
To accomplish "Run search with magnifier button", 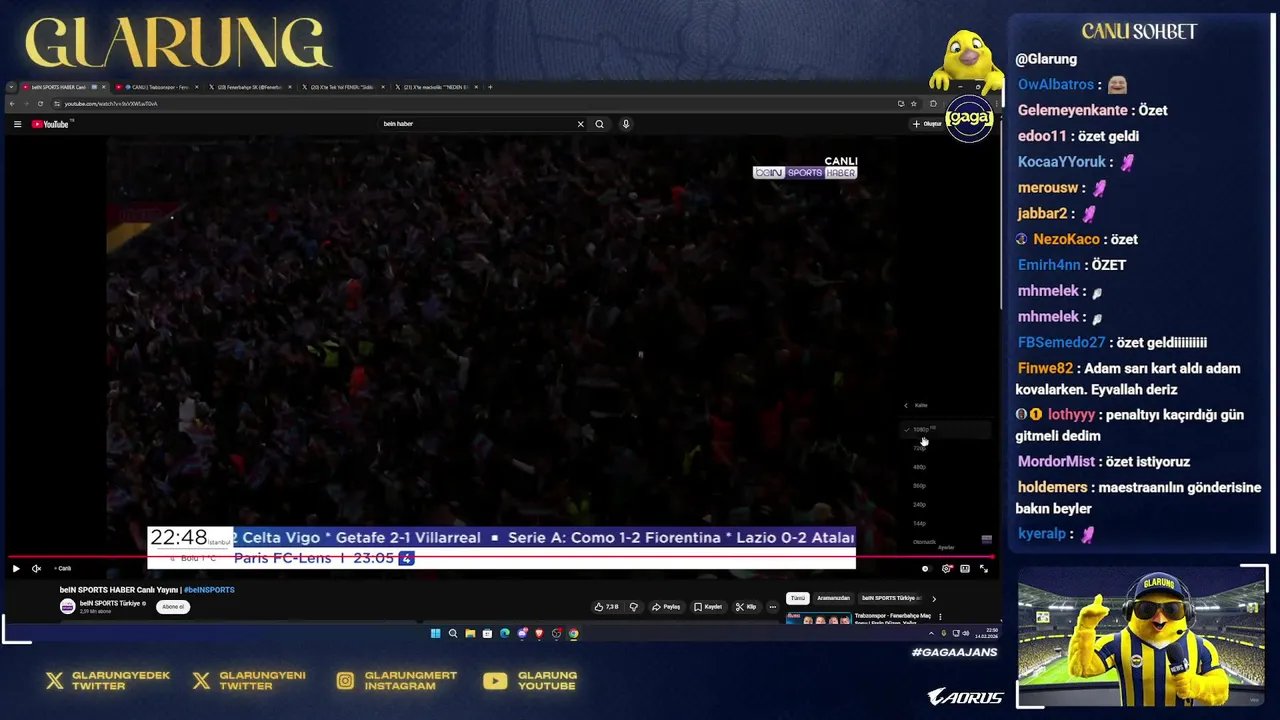I will (599, 124).
